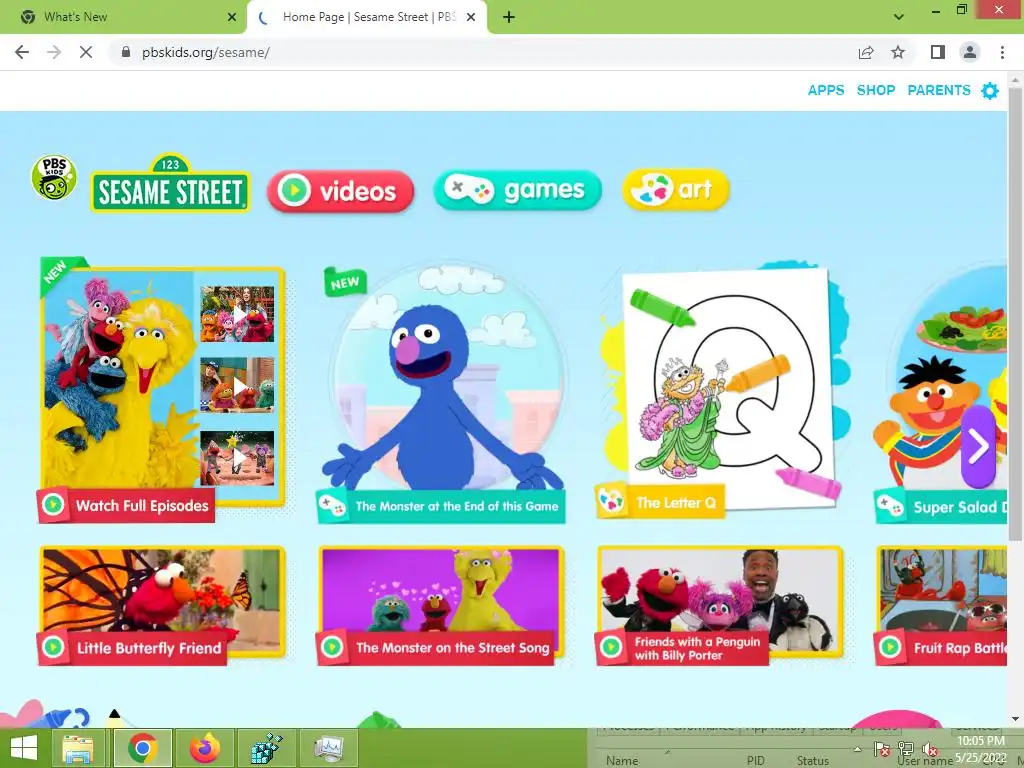This screenshot has height=768, width=1024.
Task: Open the SHOP link
Action: coord(876,90)
